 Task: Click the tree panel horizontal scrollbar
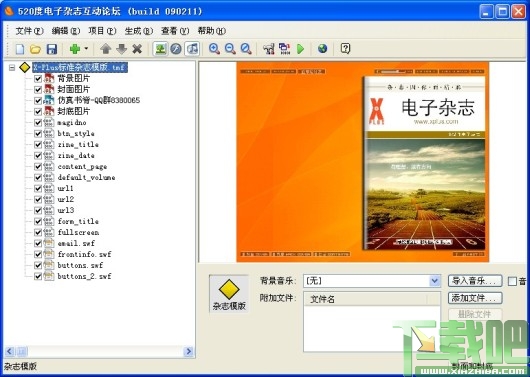[99, 352]
